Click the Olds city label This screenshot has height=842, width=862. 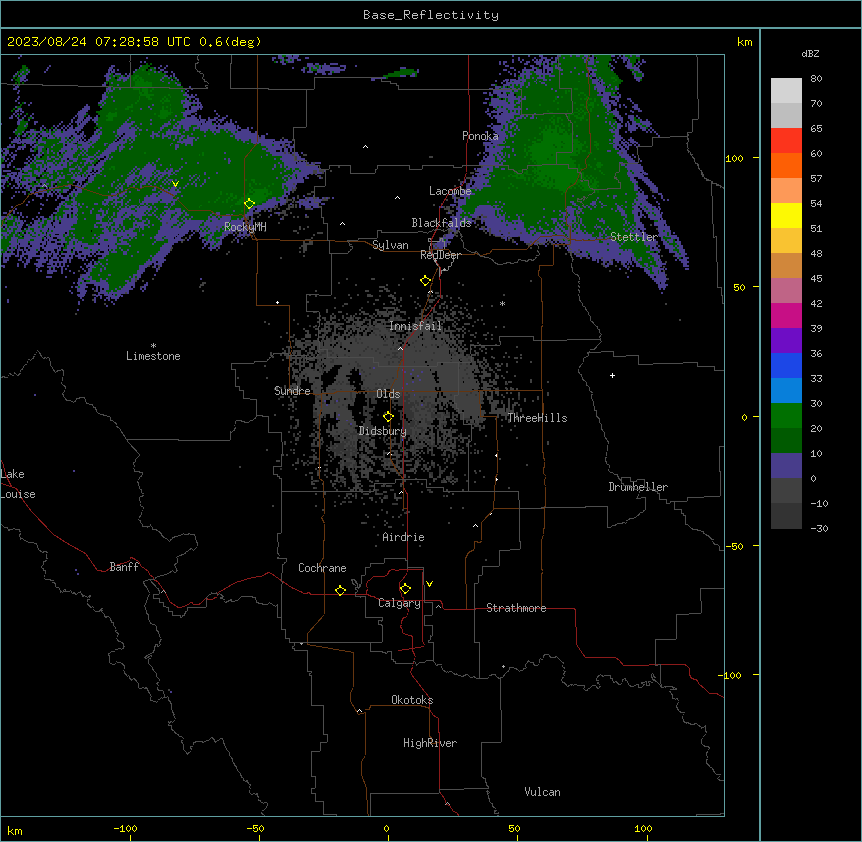(388, 394)
